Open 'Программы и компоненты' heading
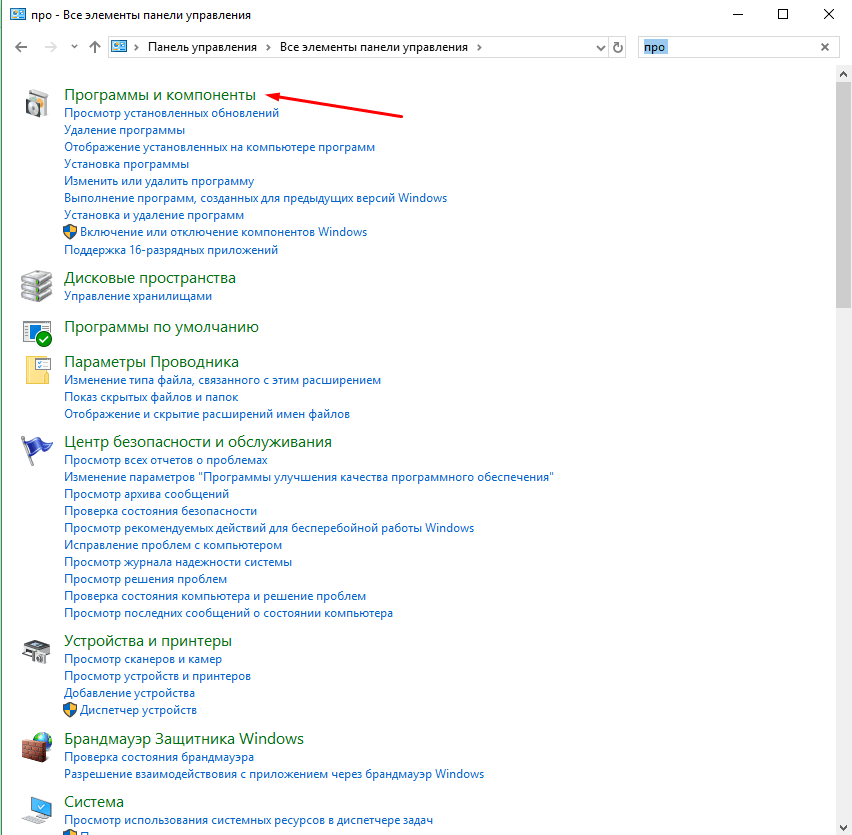Image resolution: width=852 pixels, height=835 pixels. point(160,95)
